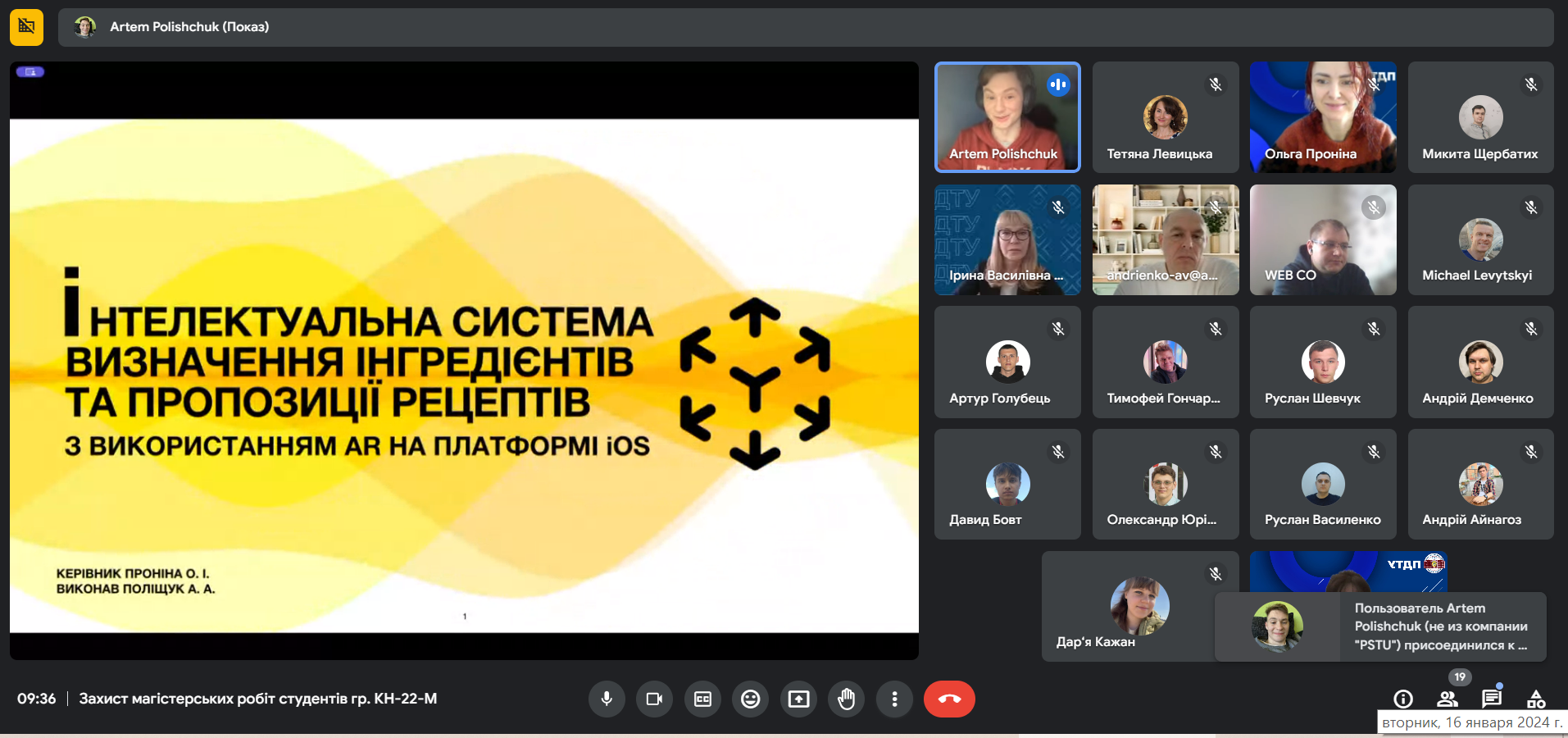Select Artem Polishchuk's video tile
The width and height of the screenshot is (1568, 738).
click(1007, 117)
